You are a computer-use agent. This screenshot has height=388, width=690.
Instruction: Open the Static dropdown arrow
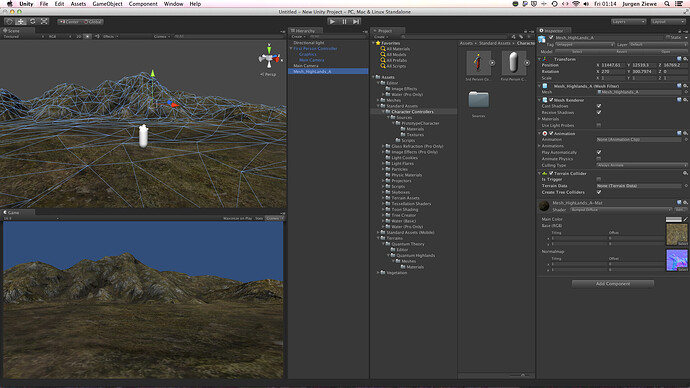[x=685, y=37]
